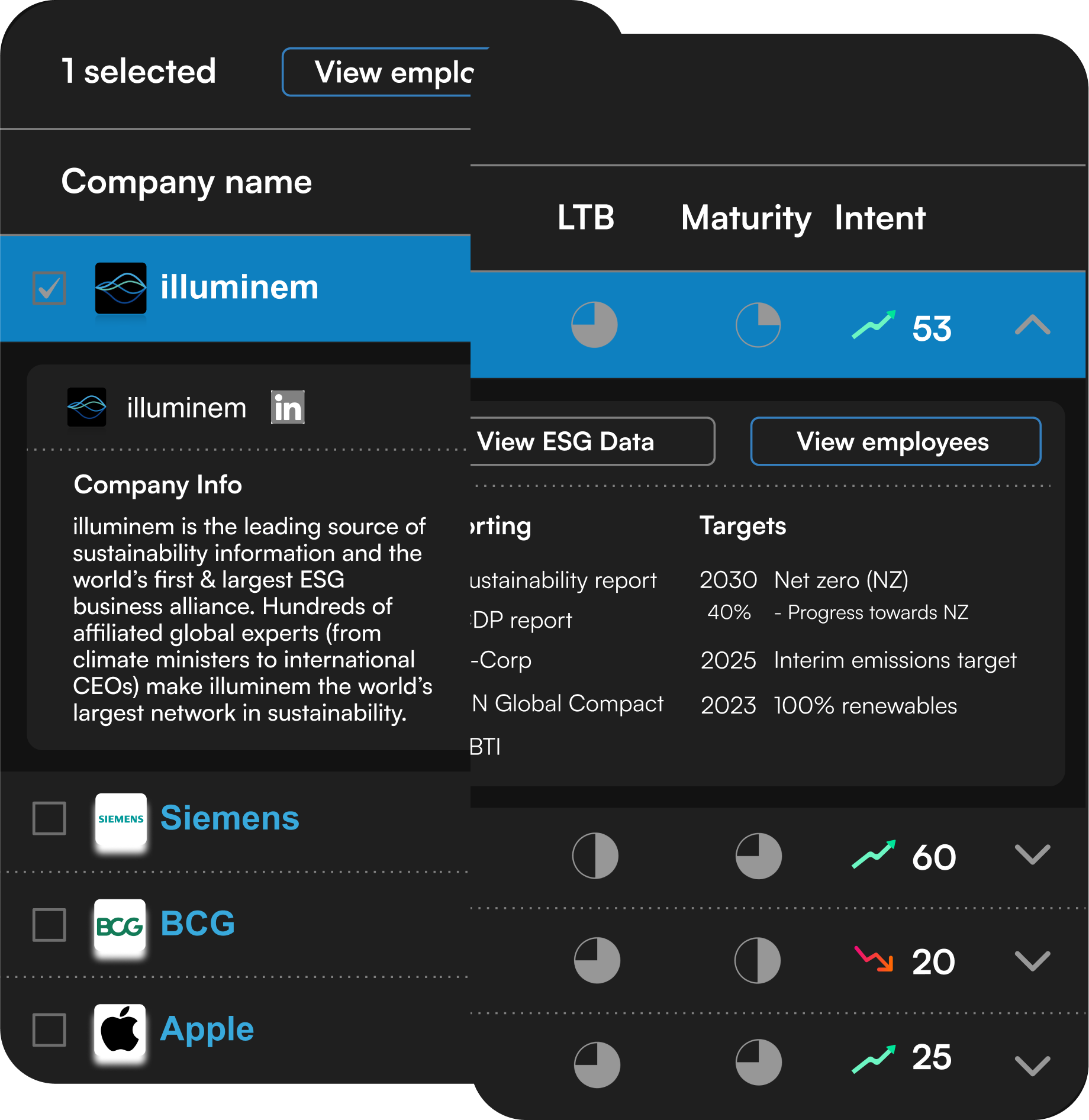Expand the Siemens row with score 60
The height and width of the screenshot is (1120, 1089).
1033,855
